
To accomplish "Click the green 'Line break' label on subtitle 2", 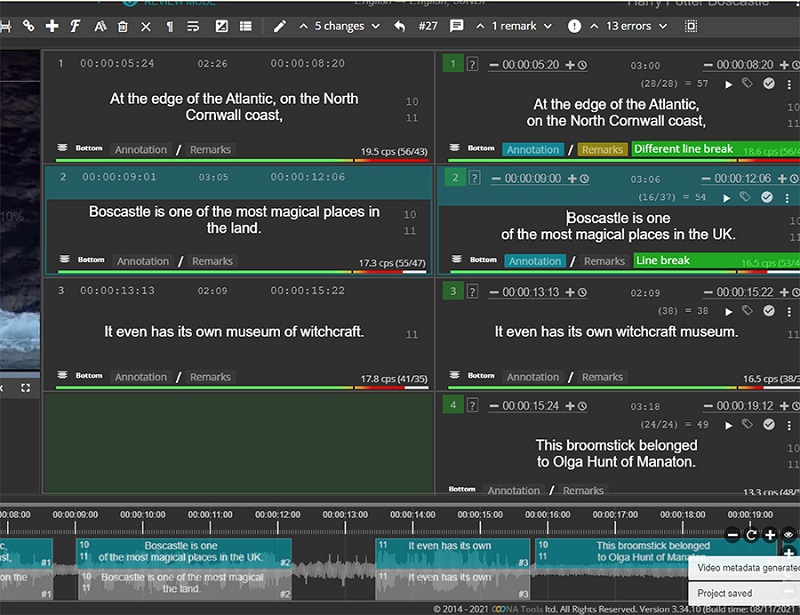I will tap(662, 261).
